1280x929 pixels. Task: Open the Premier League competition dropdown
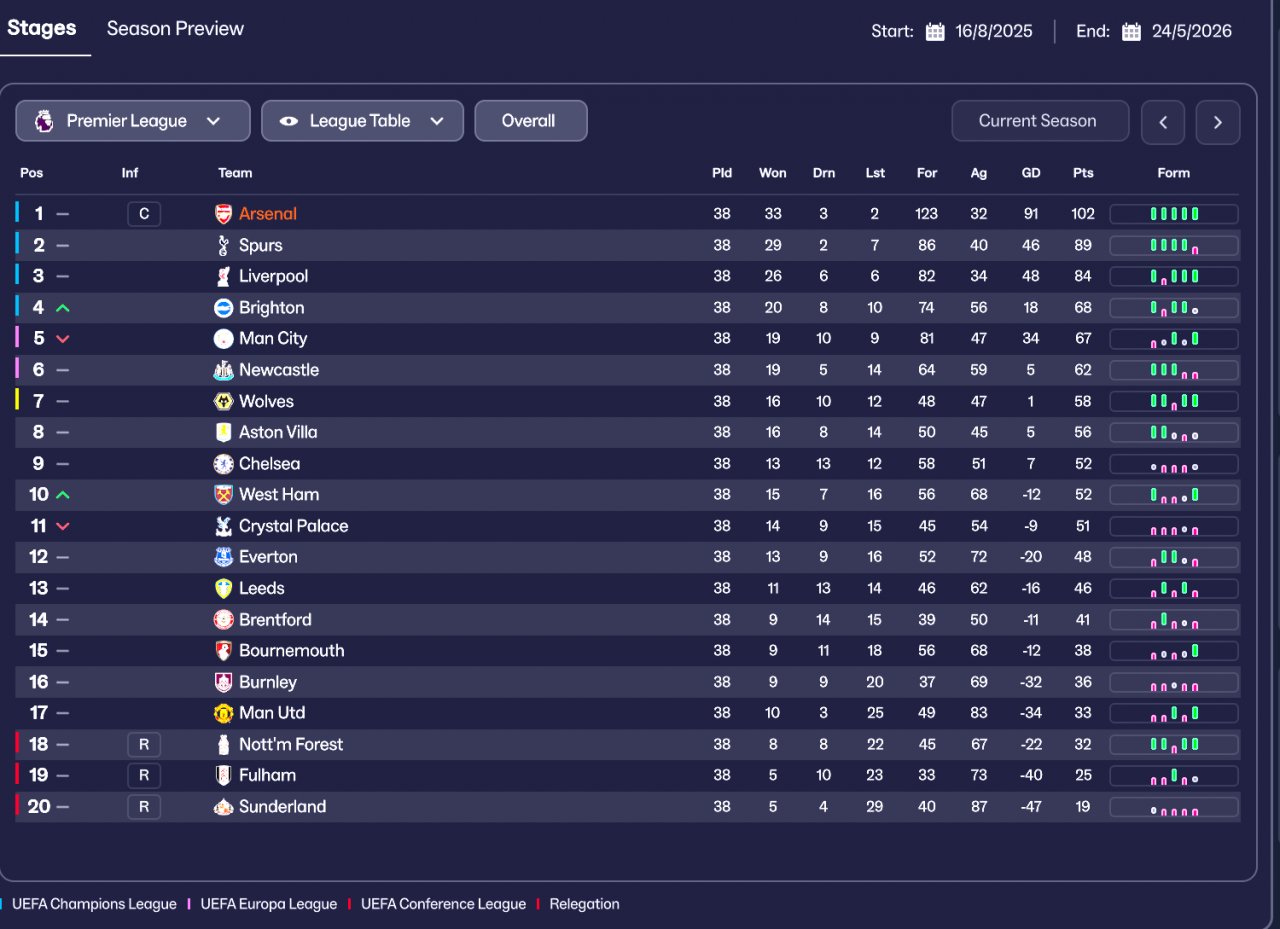click(x=133, y=121)
